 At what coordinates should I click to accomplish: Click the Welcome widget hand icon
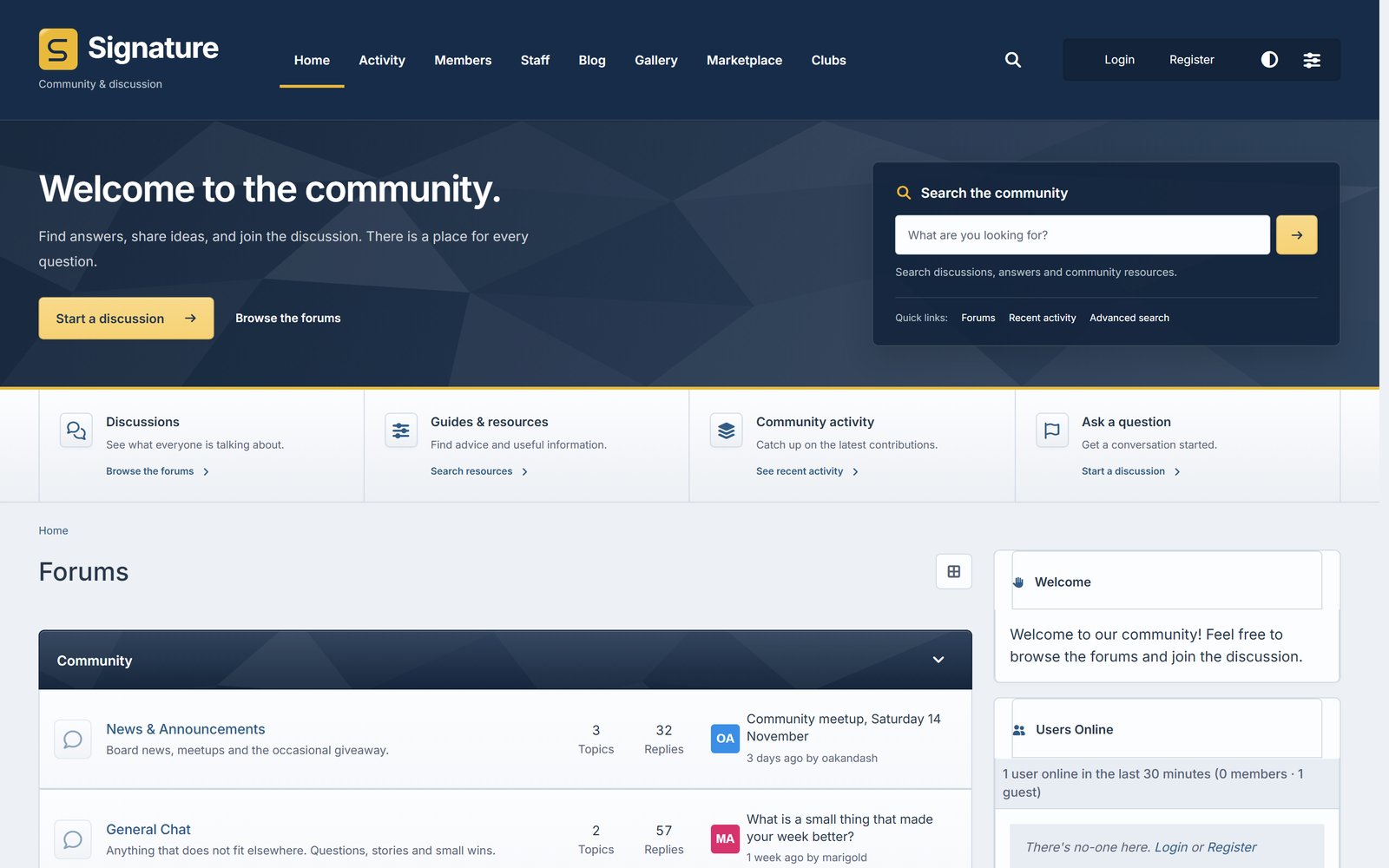[1018, 582]
